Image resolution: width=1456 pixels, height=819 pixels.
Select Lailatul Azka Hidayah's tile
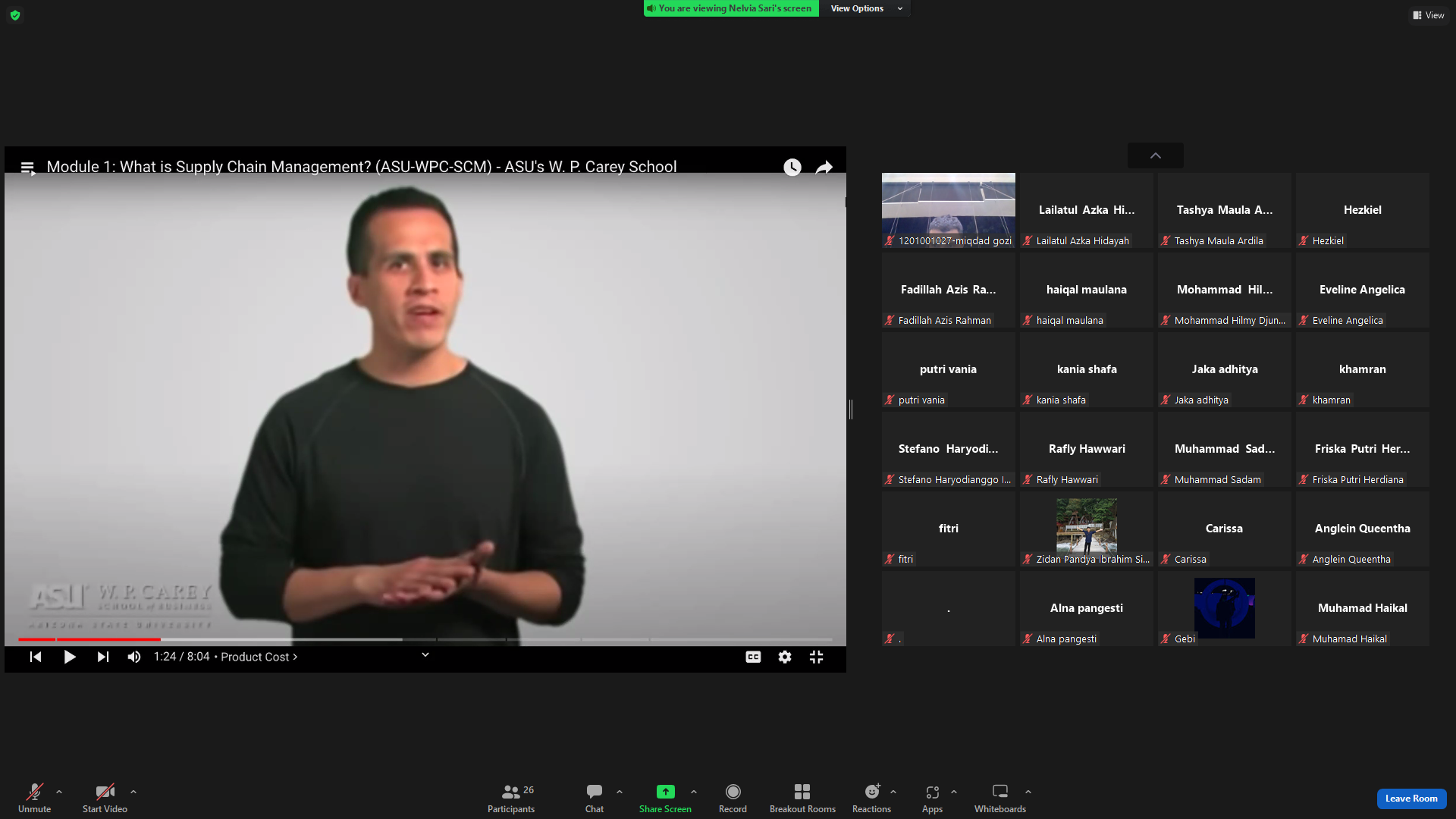point(1087,210)
